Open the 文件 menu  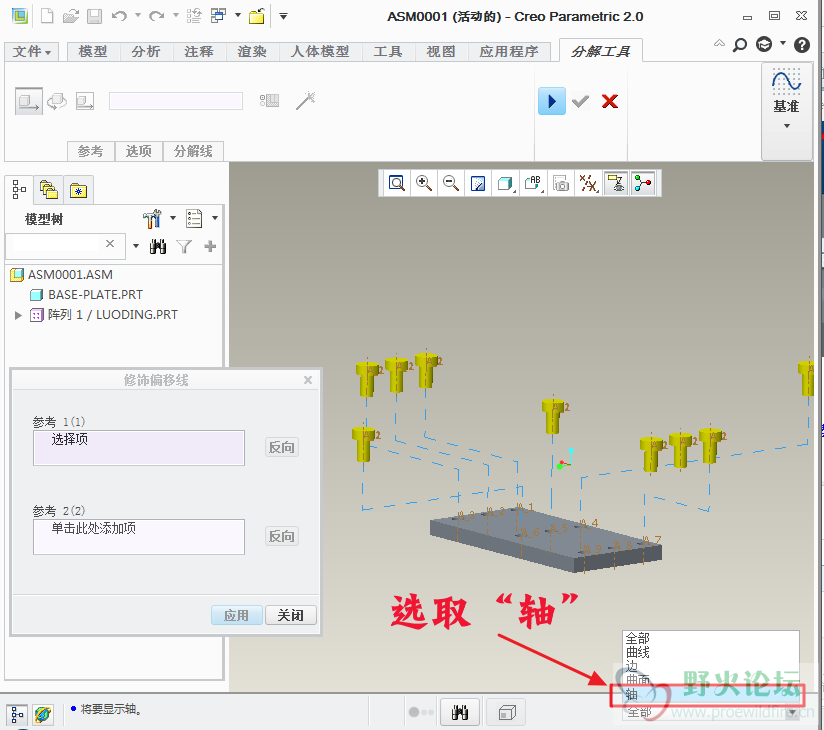click(x=32, y=52)
